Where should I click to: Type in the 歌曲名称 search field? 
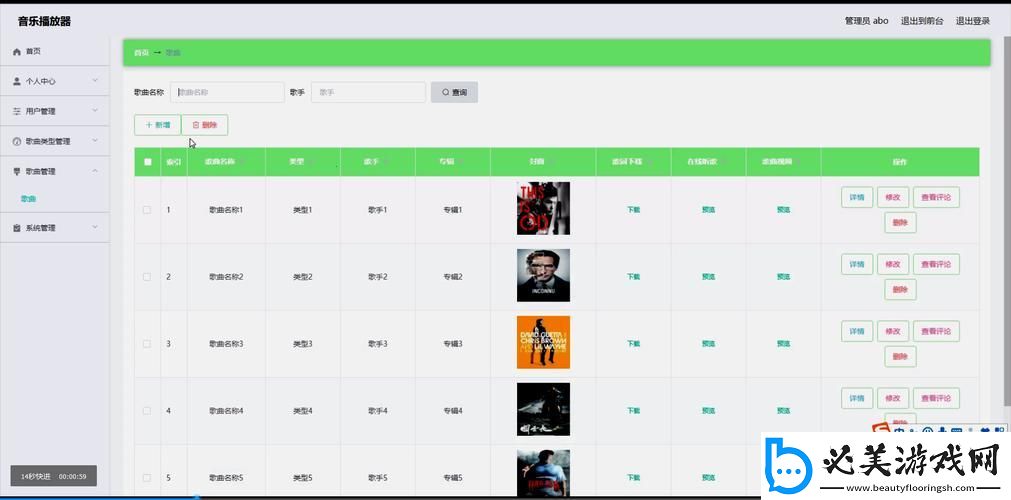[228, 92]
